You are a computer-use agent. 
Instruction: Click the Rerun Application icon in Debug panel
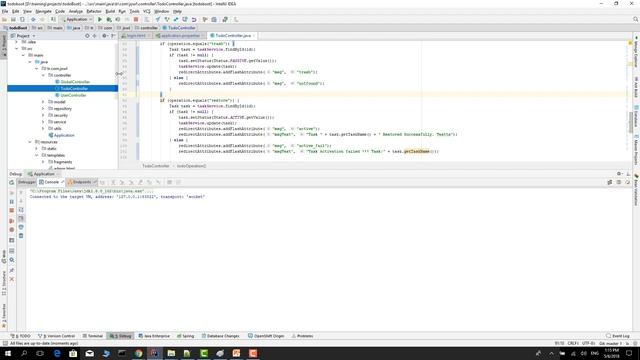[x=11, y=182]
